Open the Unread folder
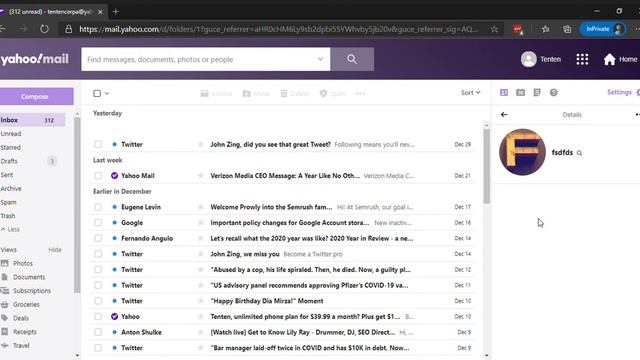 point(11,133)
